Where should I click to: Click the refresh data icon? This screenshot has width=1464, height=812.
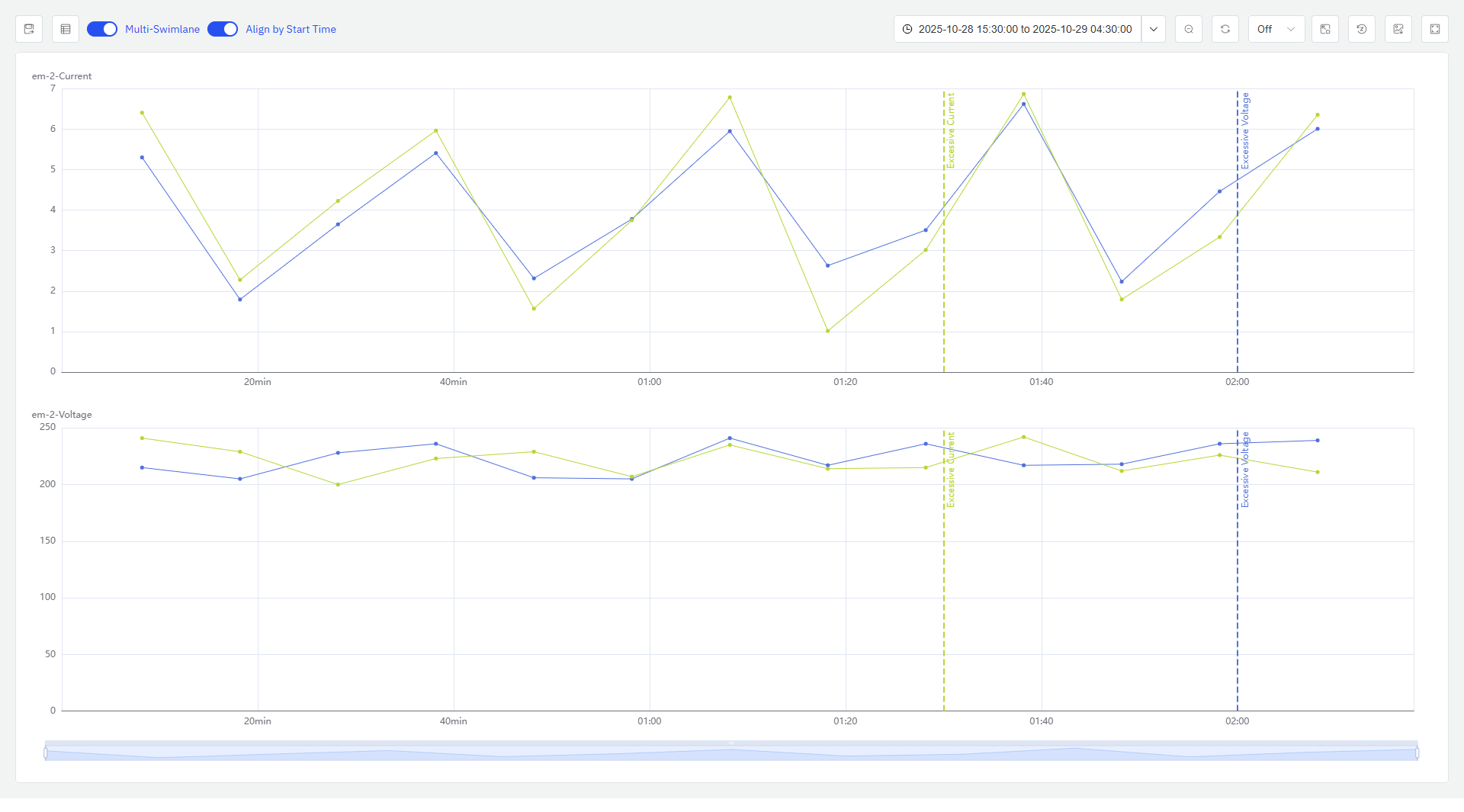(x=1225, y=29)
